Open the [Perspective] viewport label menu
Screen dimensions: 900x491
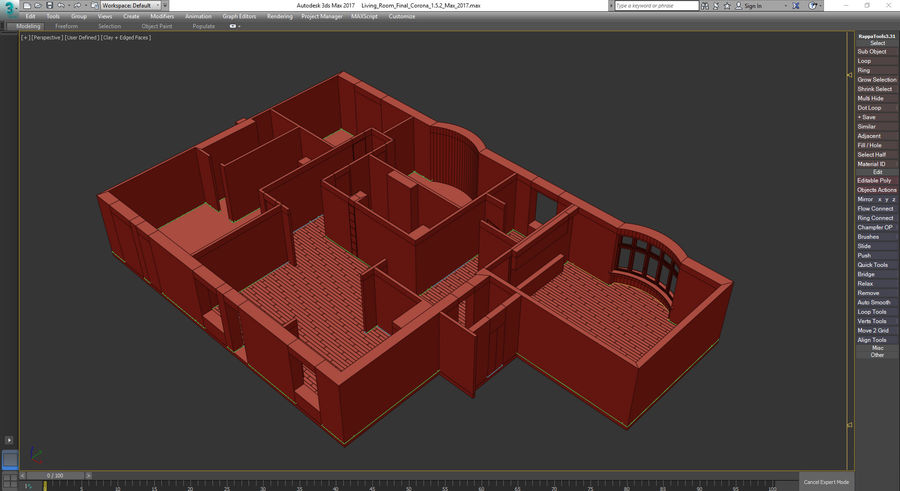(46, 37)
